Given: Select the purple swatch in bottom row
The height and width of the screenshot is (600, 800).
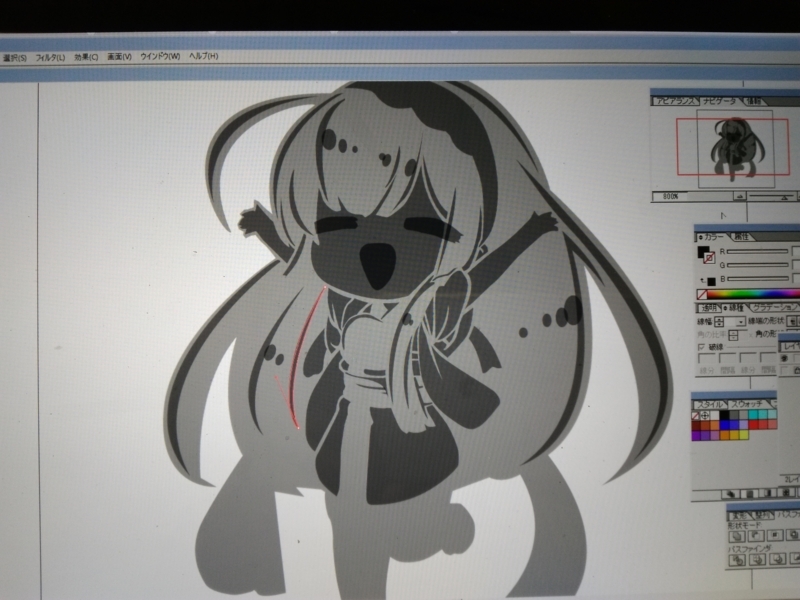Looking at the screenshot, I should click(x=696, y=435).
